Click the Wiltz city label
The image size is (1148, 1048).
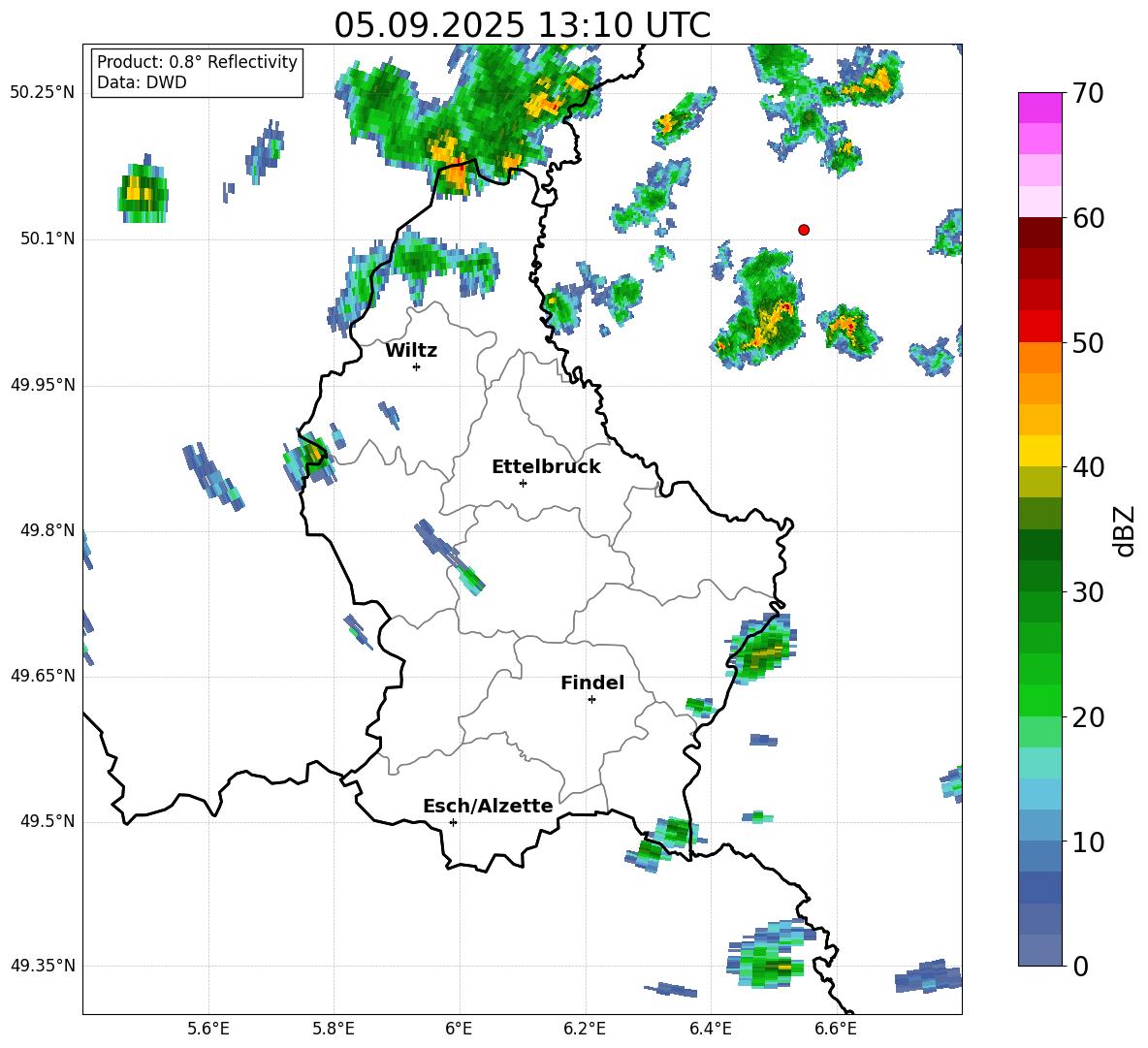(x=411, y=351)
